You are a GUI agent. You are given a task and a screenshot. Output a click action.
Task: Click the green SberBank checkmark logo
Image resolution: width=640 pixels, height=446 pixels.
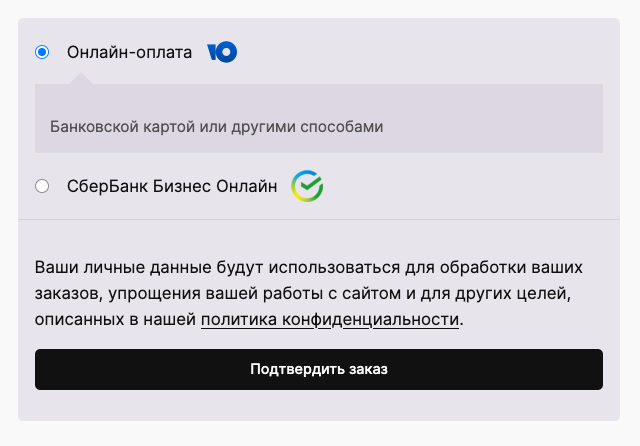(x=307, y=186)
